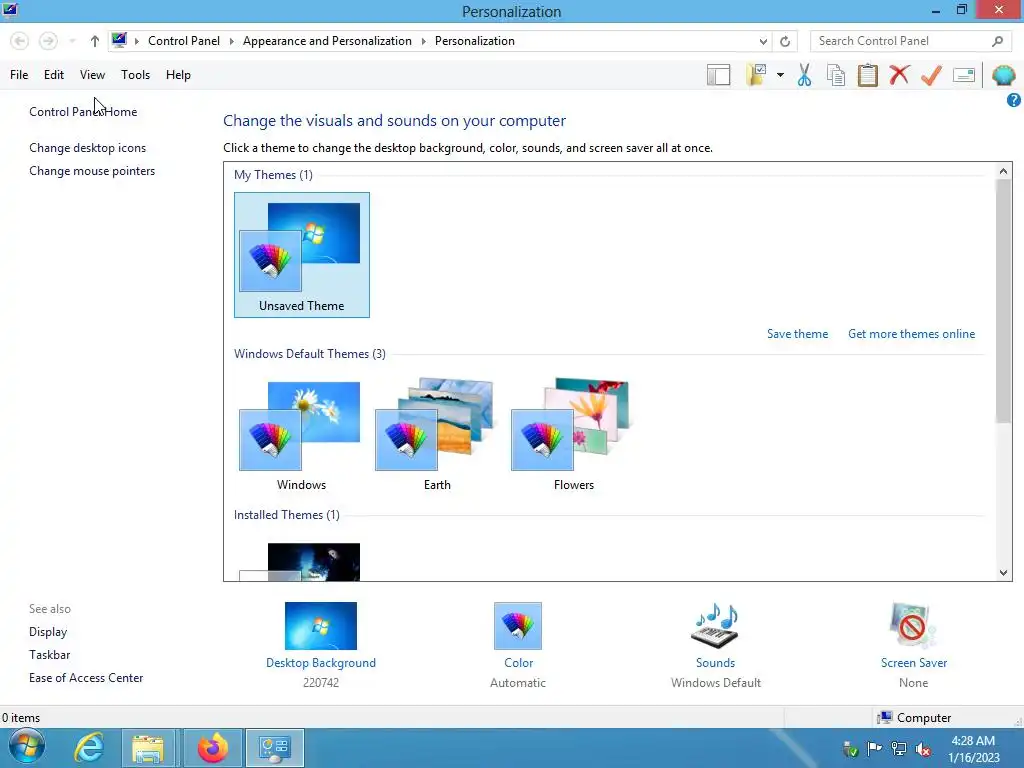Click the Control Panel taskbar button
The width and height of the screenshot is (1024, 768).
tap(274, 748)
